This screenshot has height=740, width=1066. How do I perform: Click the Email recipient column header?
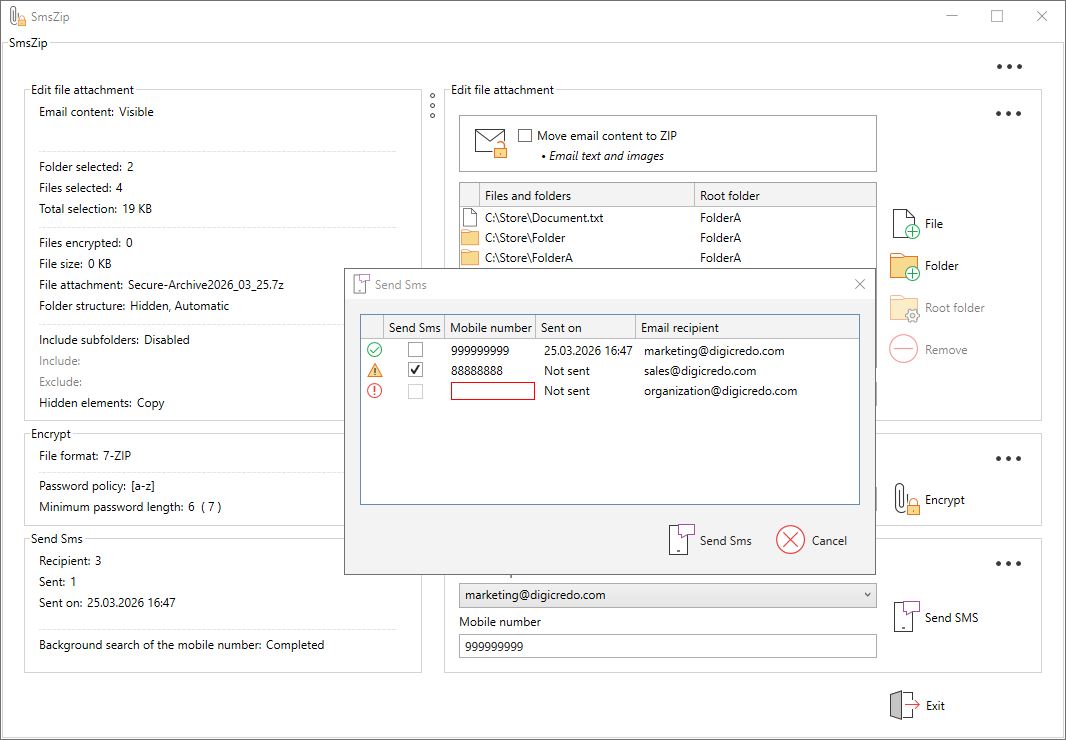tap(680, 327)
